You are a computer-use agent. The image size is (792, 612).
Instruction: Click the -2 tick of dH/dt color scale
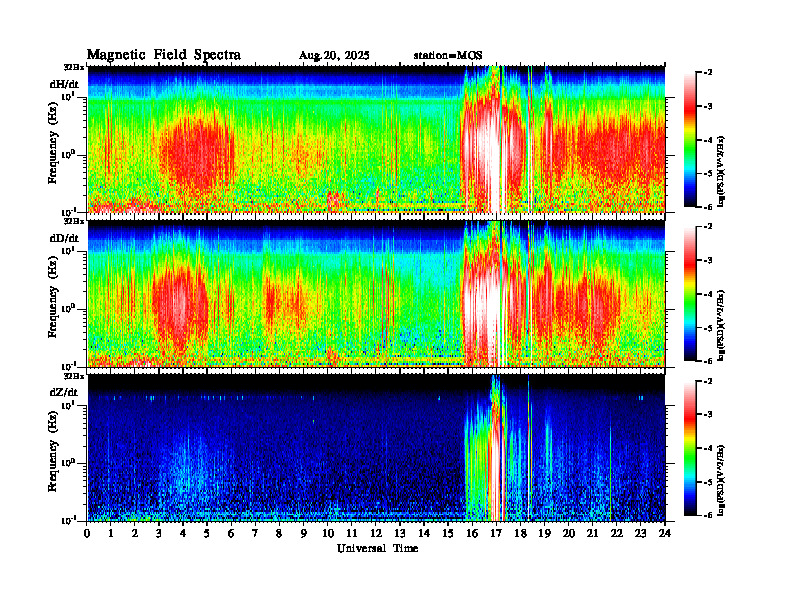[709, 73]
